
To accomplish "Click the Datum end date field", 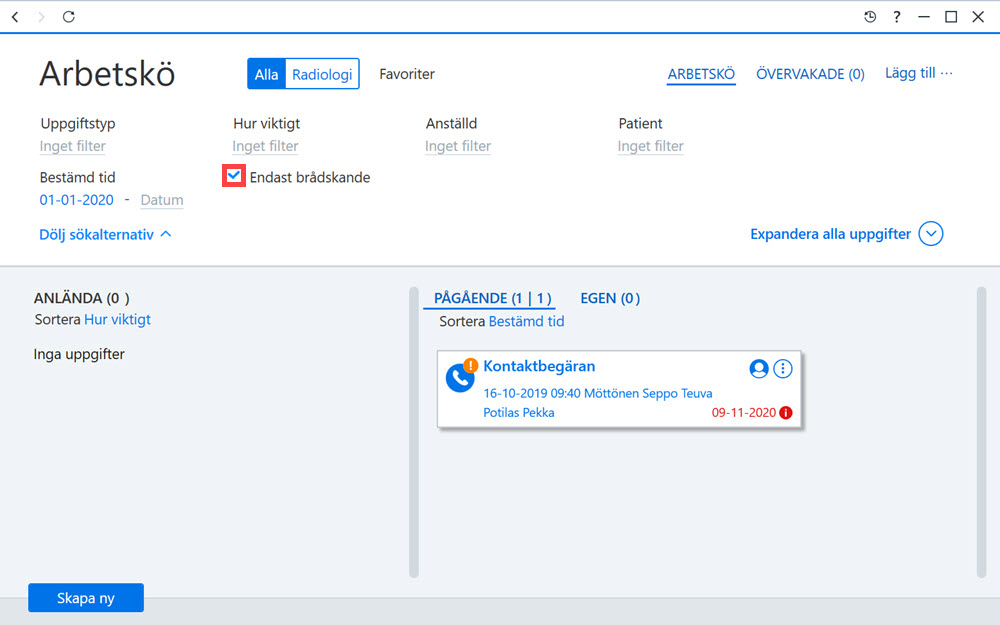I will [x=162, y=200].
